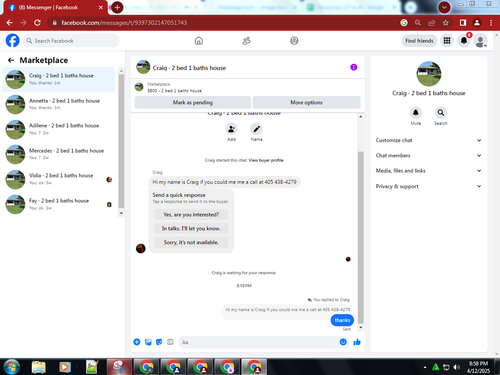The height and width of the screenshot is (375, 500).
Task: Send quick response 'Sorry, it's not available.'
Action: point(191,242)
